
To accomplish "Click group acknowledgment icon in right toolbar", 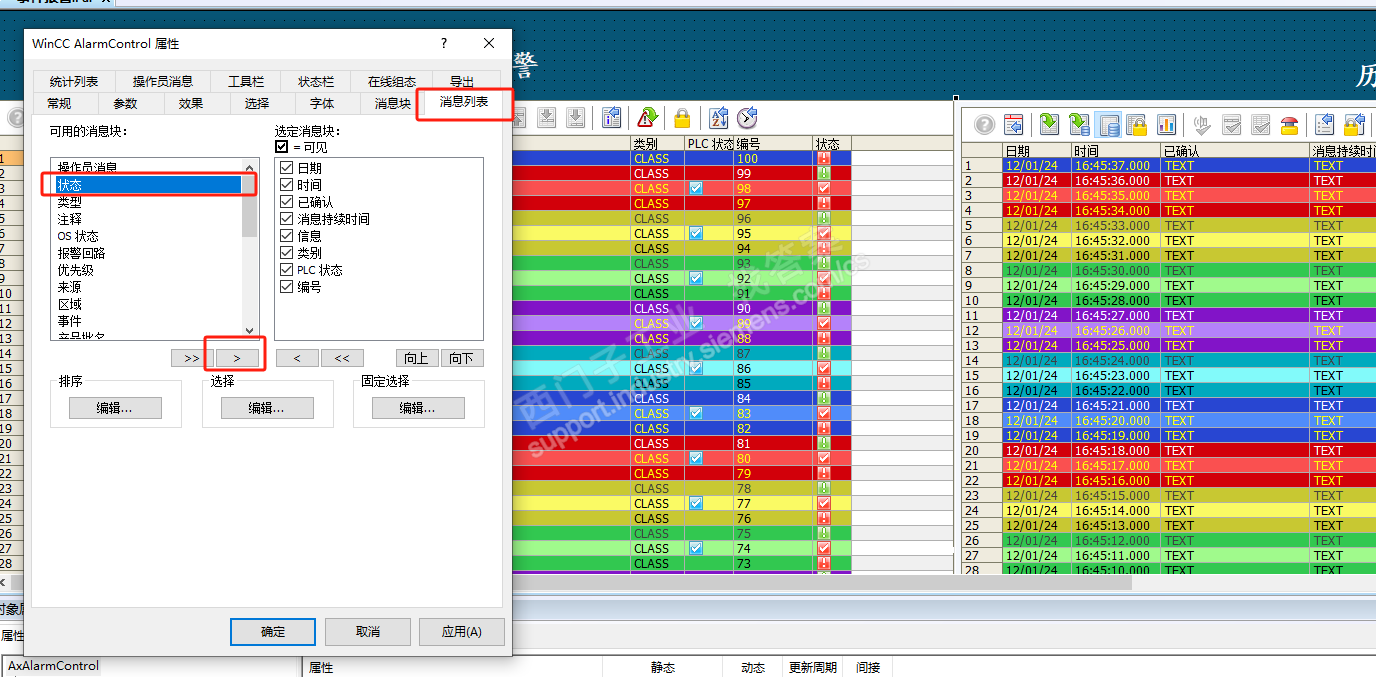I will point(1261,125).
